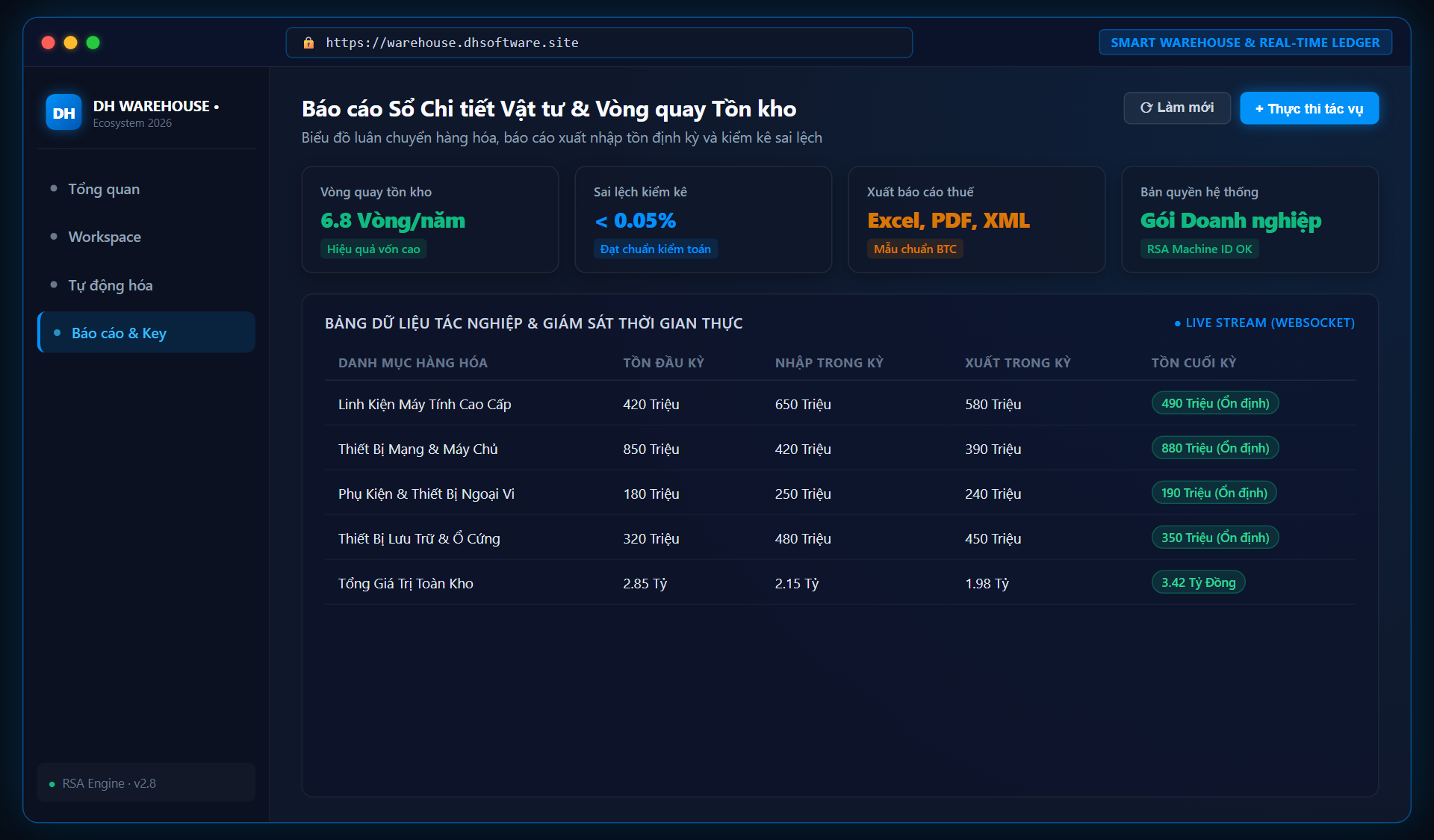Click the 3.42 Tỷ Đồng badge

tap(1198, 582)
